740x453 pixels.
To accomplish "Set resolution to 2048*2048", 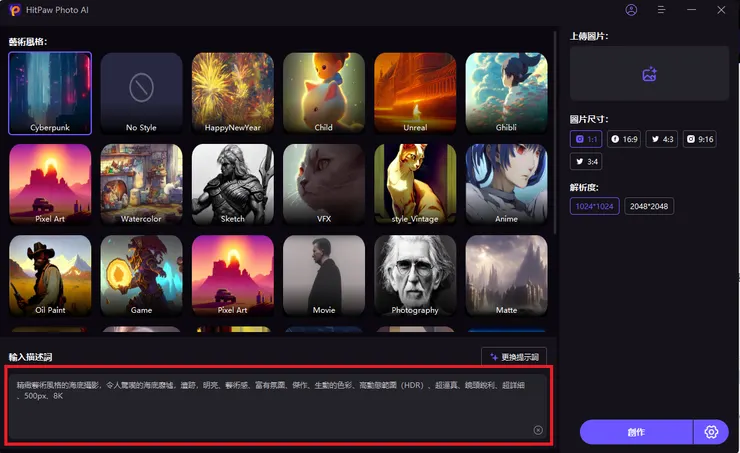I will [x=649, y=206].
